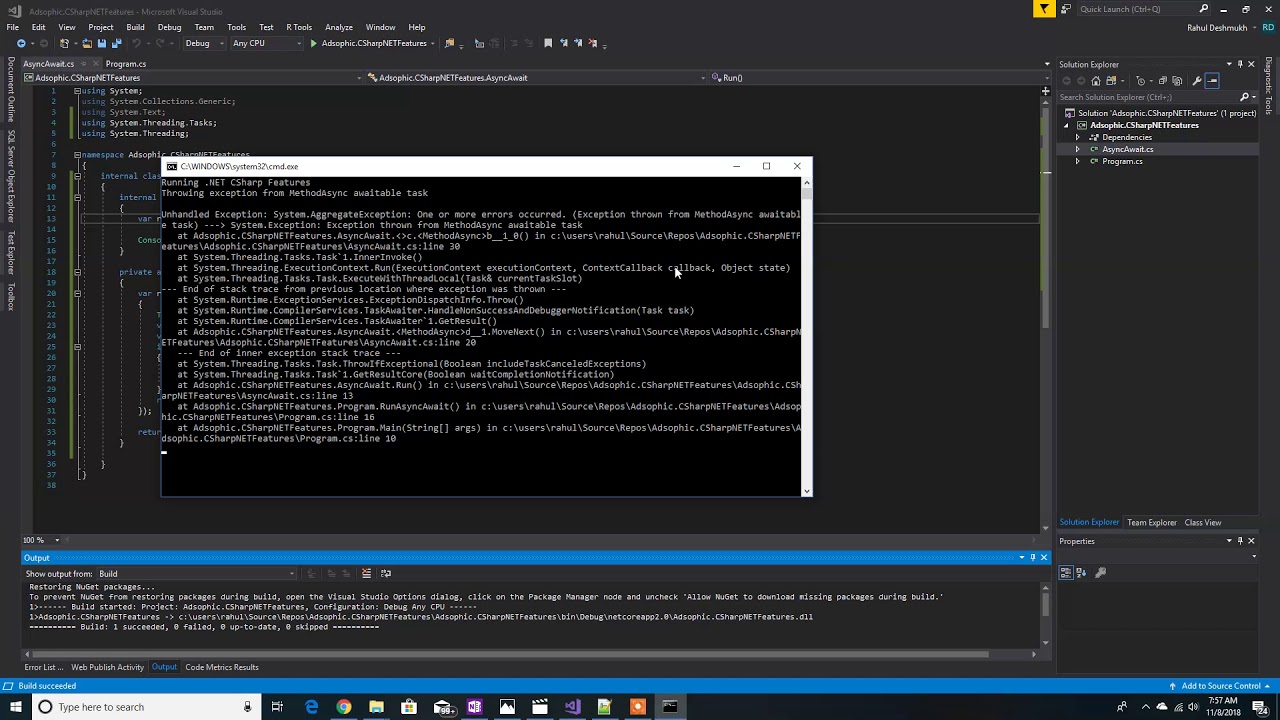Click Add to Source Control in status bar
The width and height of the screenshot is (1280, 720).
point(1221,686)
